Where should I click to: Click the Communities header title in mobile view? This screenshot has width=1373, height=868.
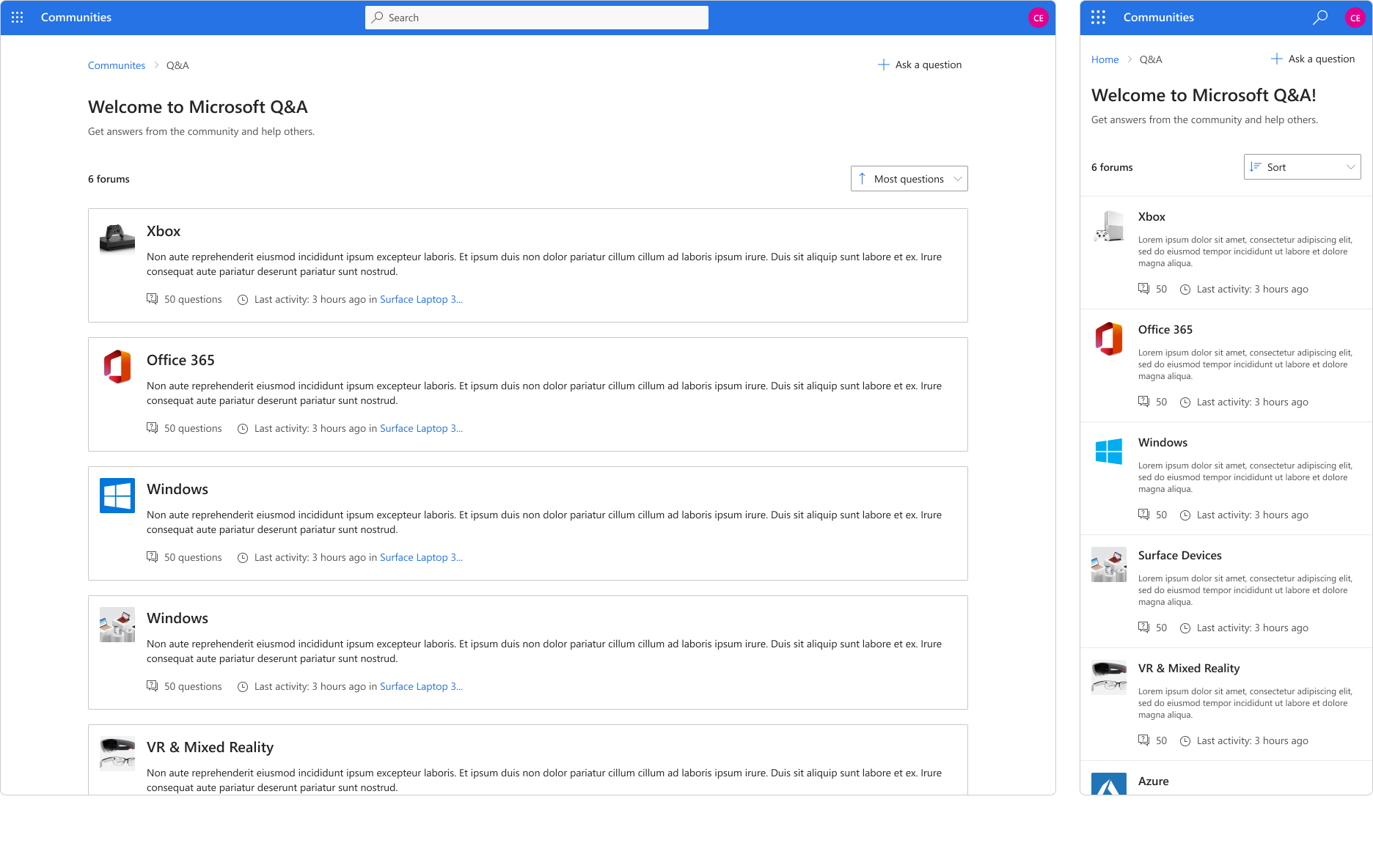click(x=1159, y=18)
